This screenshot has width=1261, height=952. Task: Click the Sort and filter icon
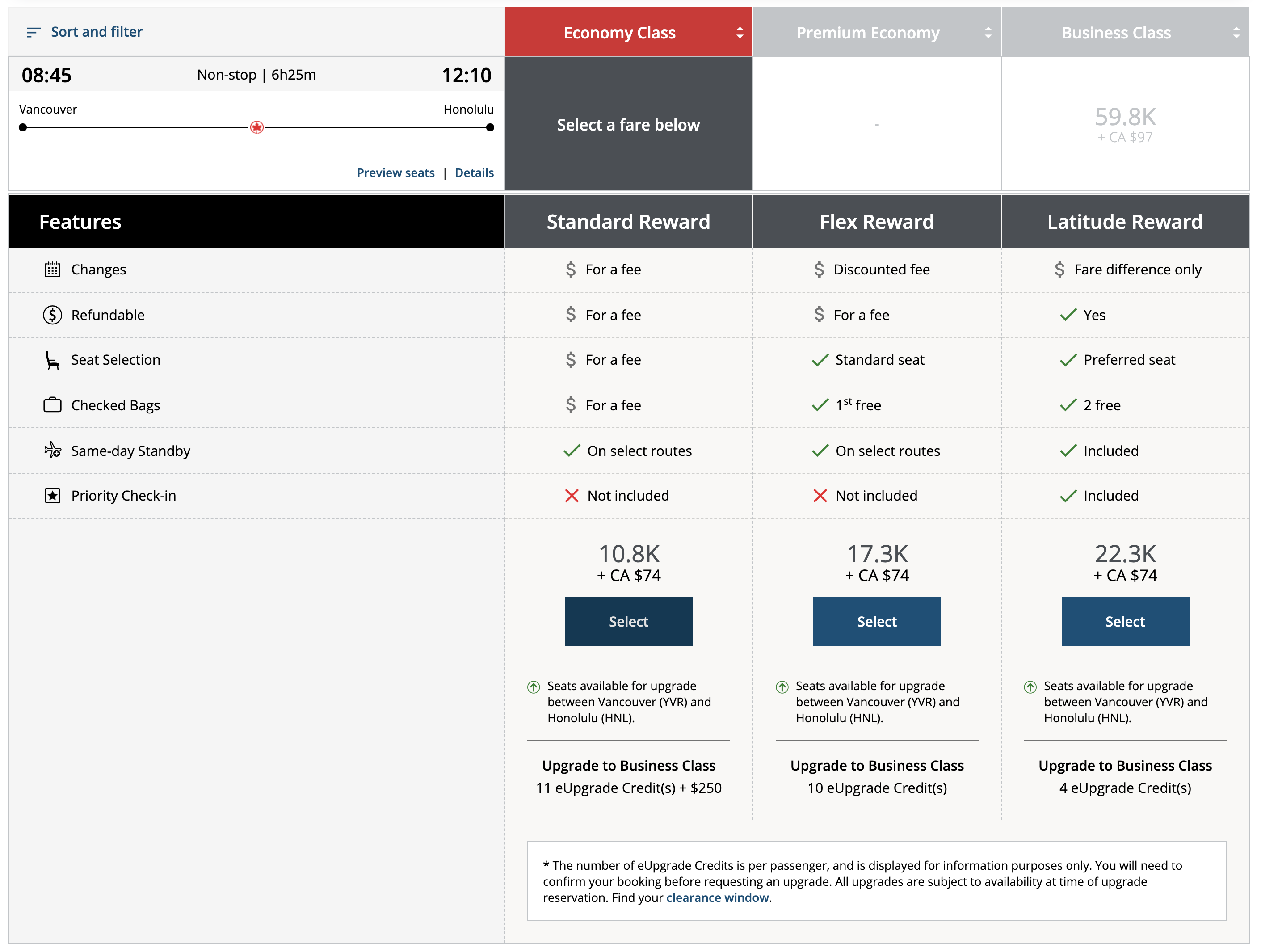[x=33, y=33]
